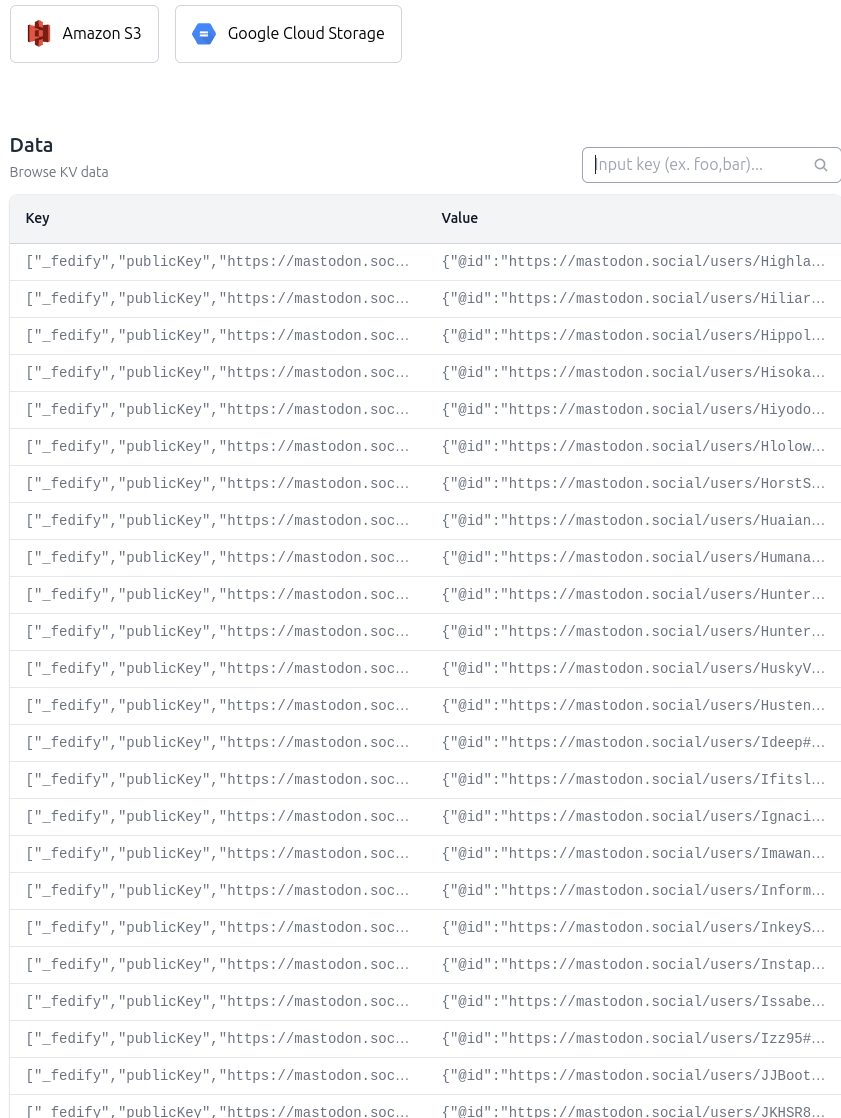The width and height of the screenshot is (841, 1118).
Task: Select the row with users/Hisoka value
Action: click(x=425, y=373)
